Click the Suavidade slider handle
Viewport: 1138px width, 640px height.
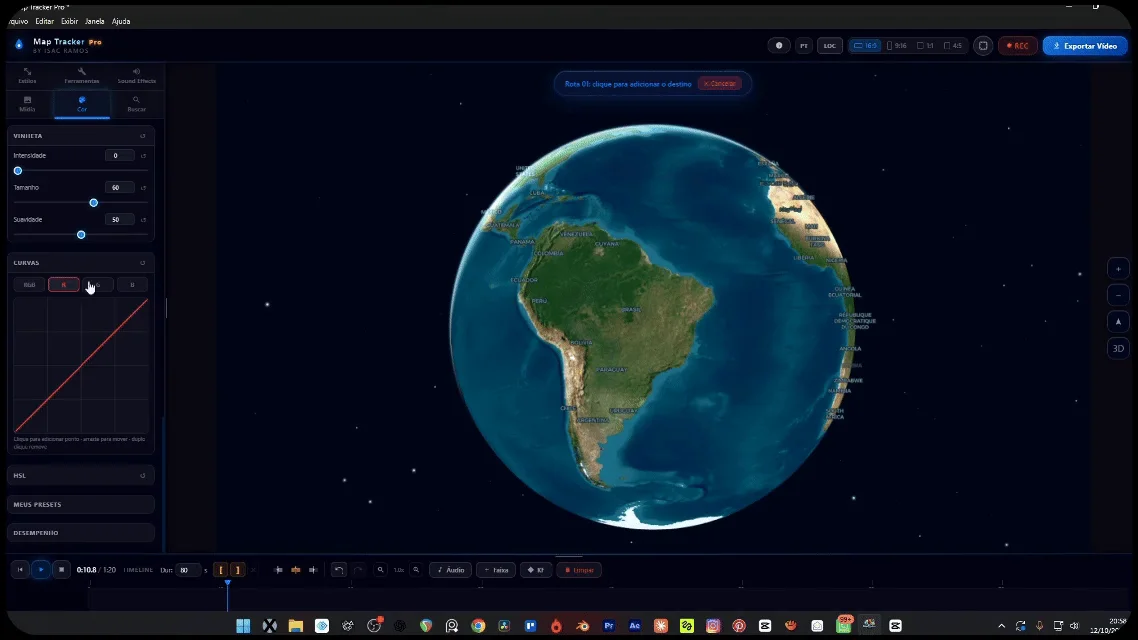coord(81,234)
